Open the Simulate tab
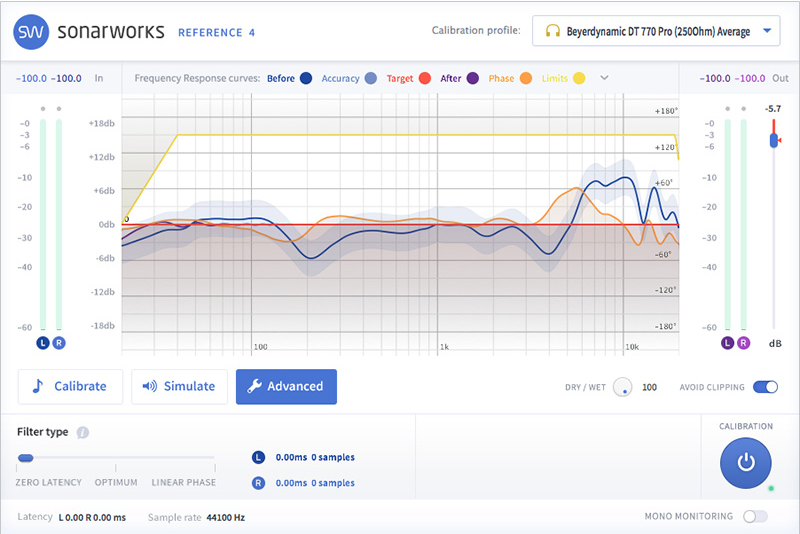Screen dimensions: 800x534 (179, 387)
